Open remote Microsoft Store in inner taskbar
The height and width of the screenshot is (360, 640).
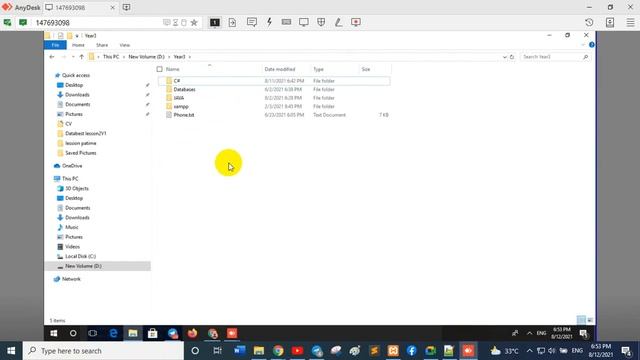tap(153, 333)
